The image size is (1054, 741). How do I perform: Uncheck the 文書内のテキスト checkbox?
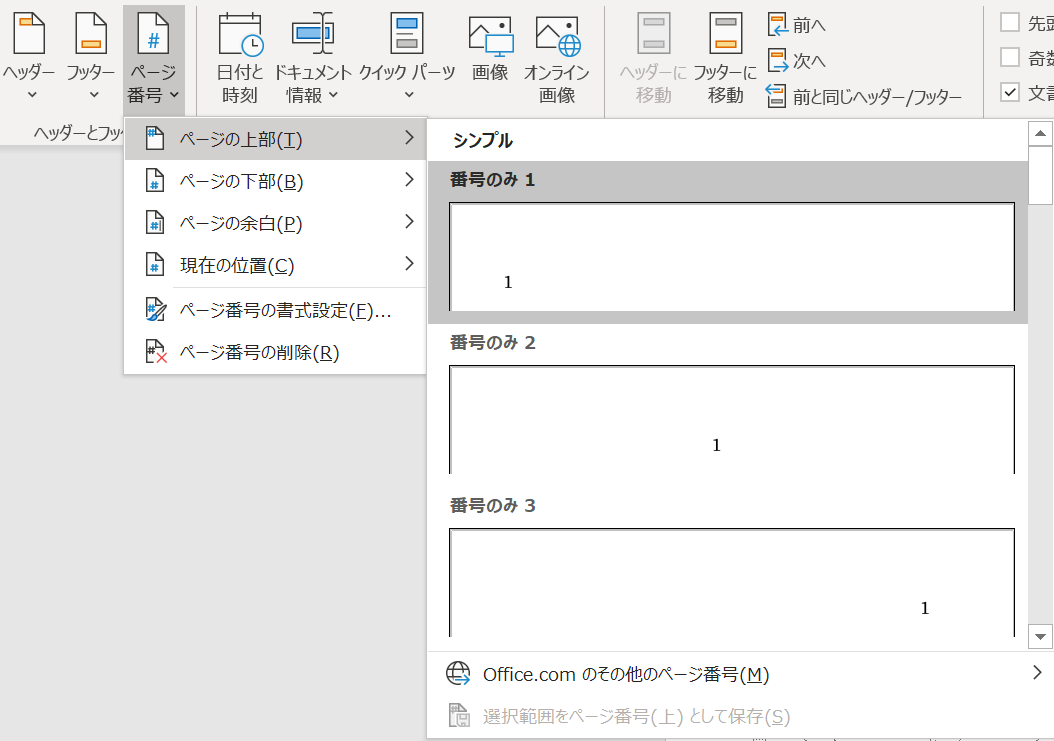point(1012,92)
